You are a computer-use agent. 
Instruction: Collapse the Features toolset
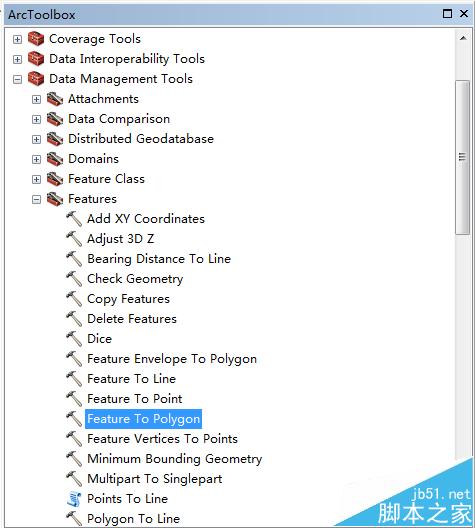point(36,199)
